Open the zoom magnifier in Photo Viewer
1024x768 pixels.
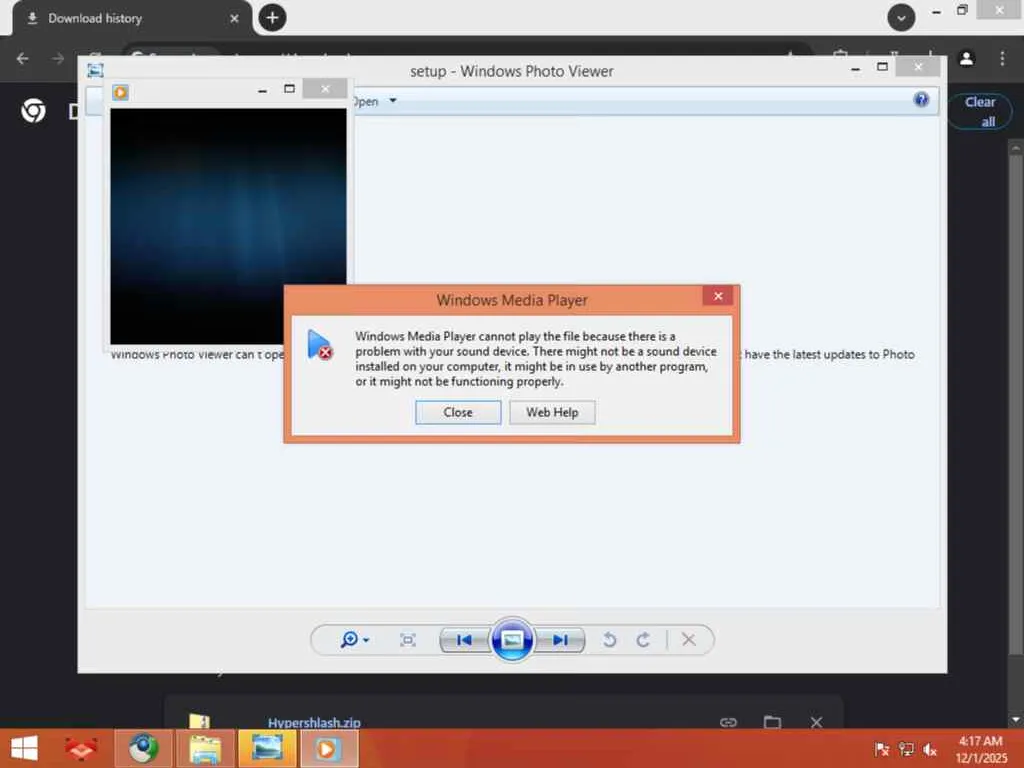click(349, 639)
